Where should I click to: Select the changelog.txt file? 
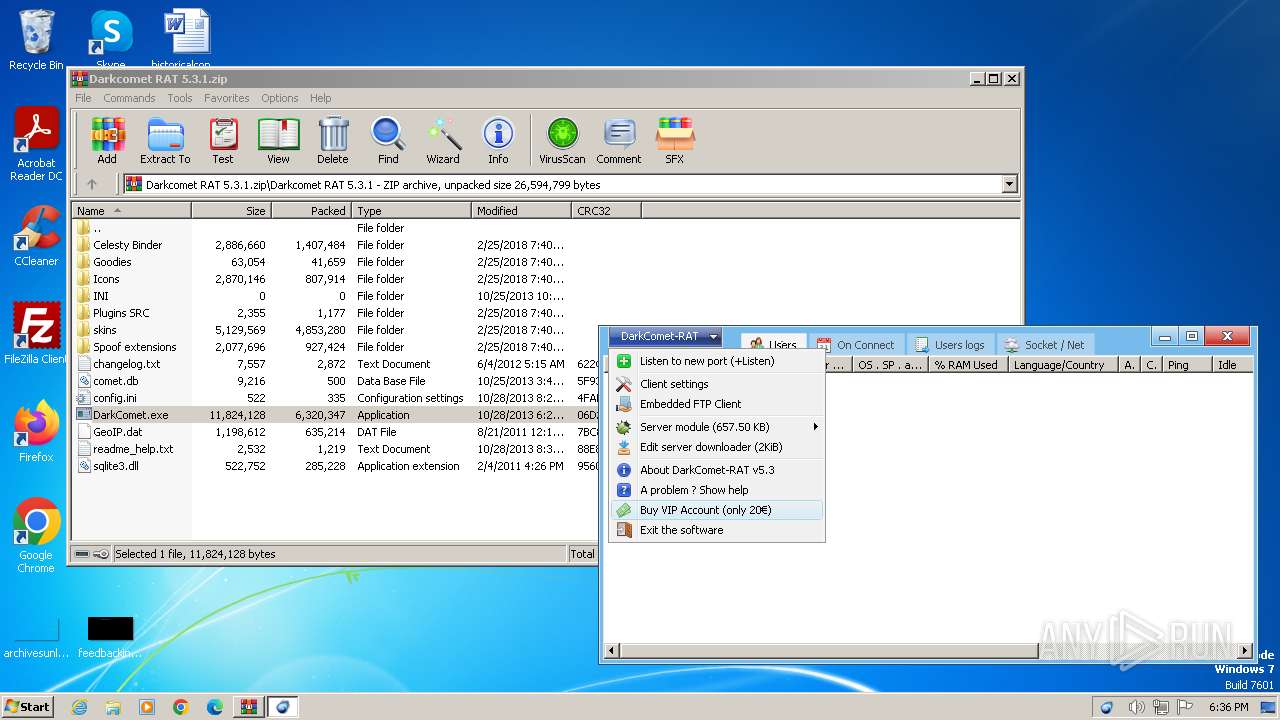(126, 364)
